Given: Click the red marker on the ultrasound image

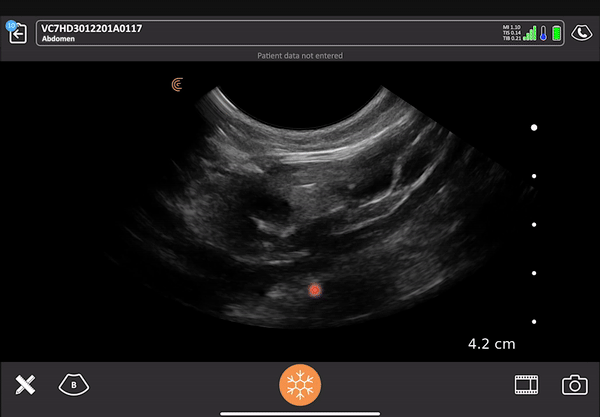Looking at the screenshot, I should pyautogui.click(x=314, y=290).
